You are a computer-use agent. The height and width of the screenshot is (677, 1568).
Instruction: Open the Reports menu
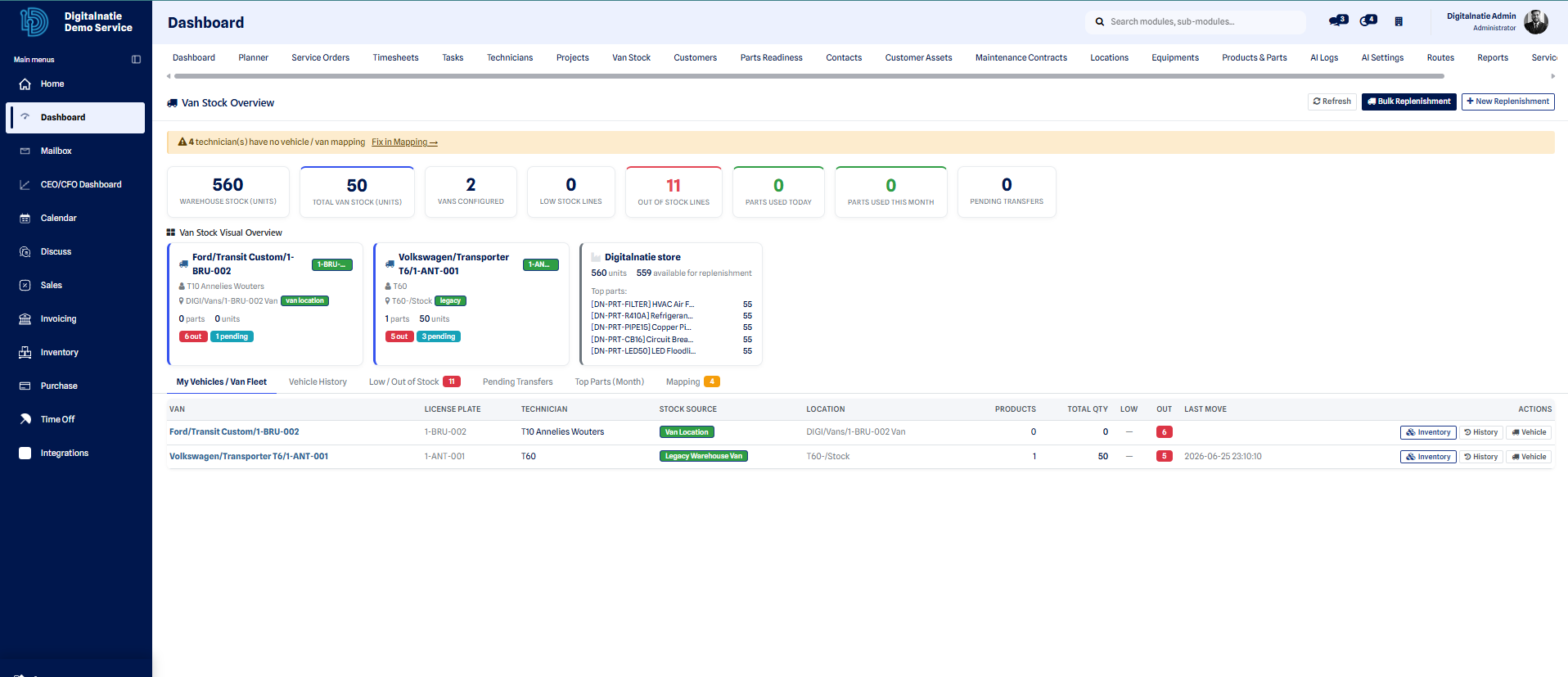[x=1492, y=57]
